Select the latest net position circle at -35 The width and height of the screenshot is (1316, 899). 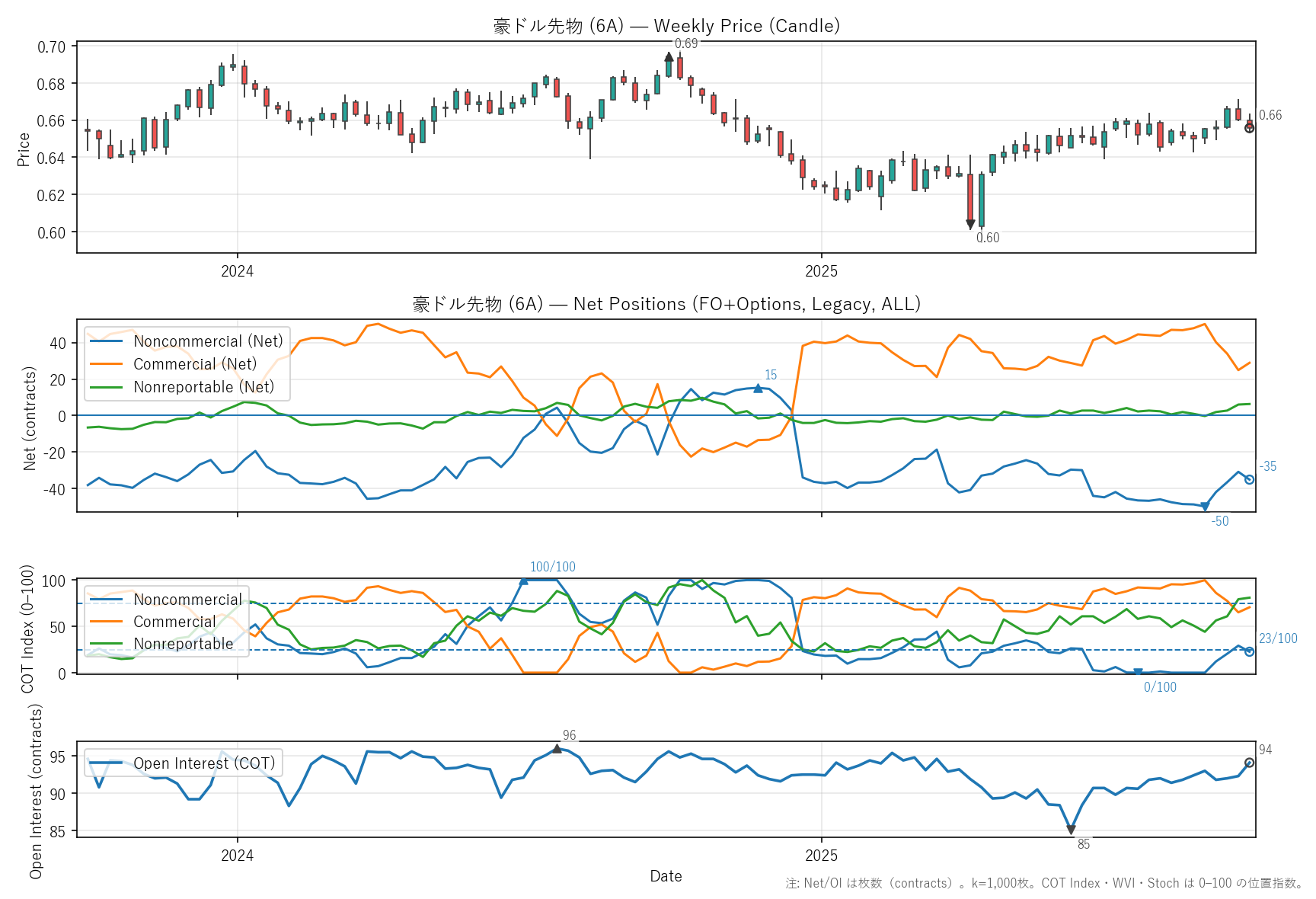click(1249, 479)
